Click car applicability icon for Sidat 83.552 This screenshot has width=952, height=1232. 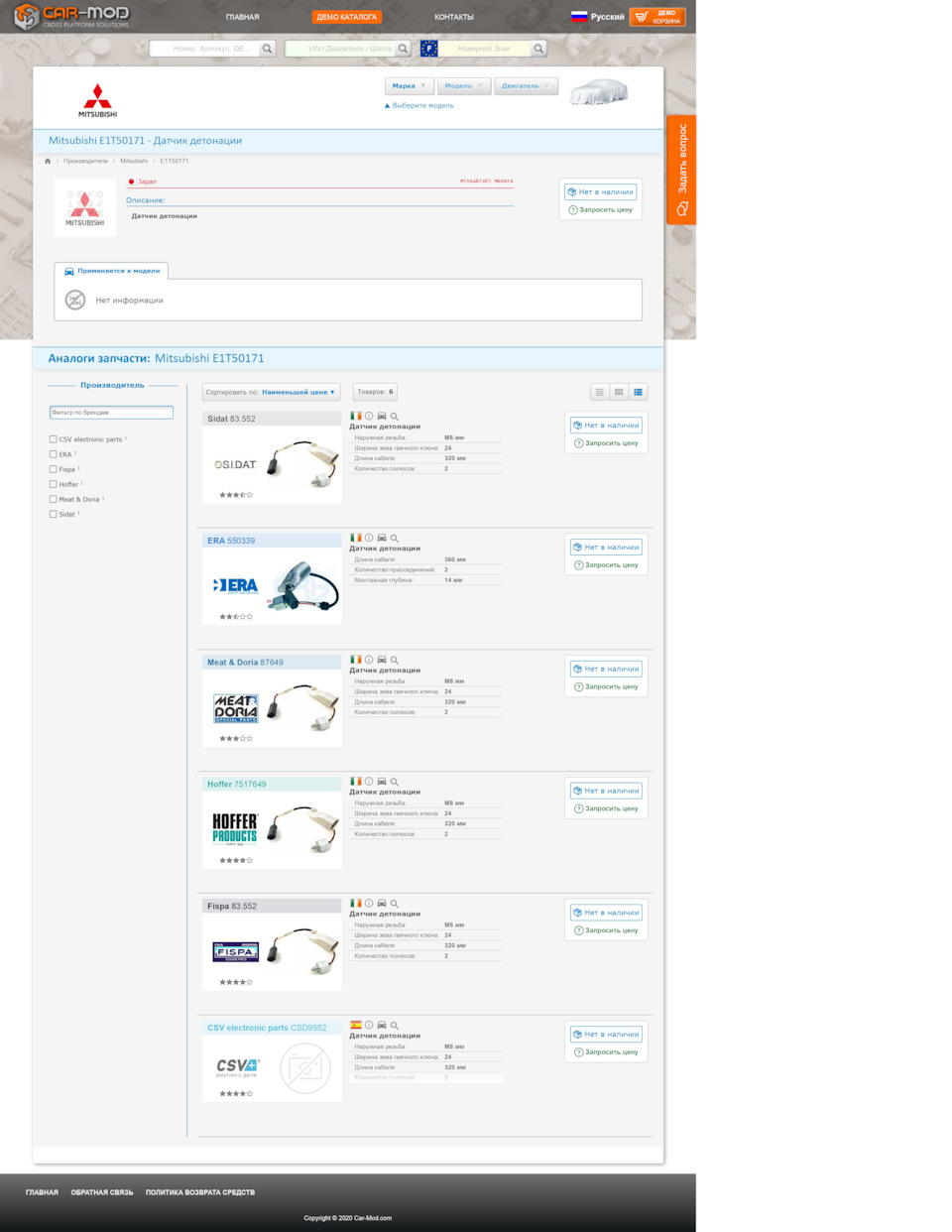point(382,417)
